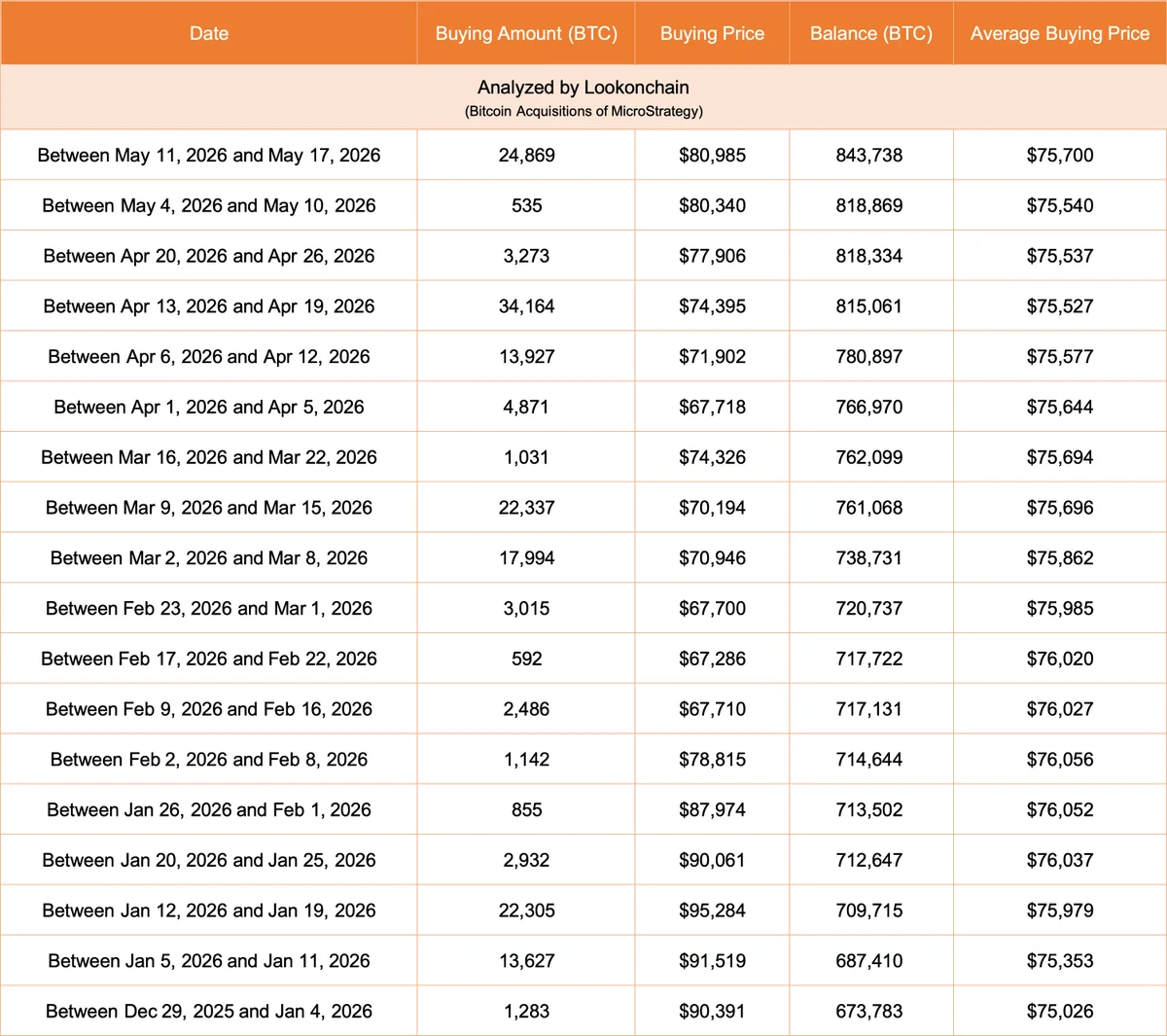The height and width of the screenshot is (1036, 1167).
Task: Select the $67,718 buying price cell
Action: (712, 407)
